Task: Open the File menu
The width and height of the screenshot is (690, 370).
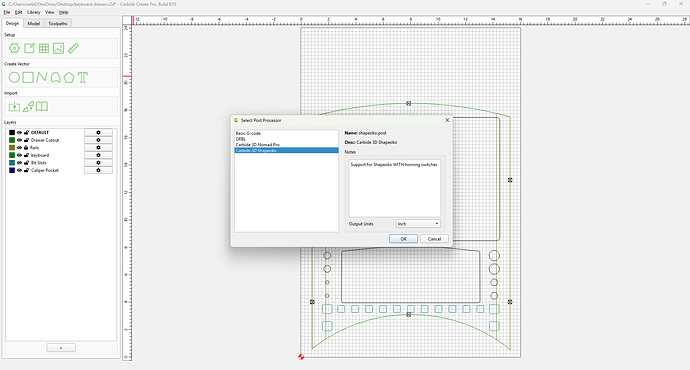Action: click(x=7, y=12)
